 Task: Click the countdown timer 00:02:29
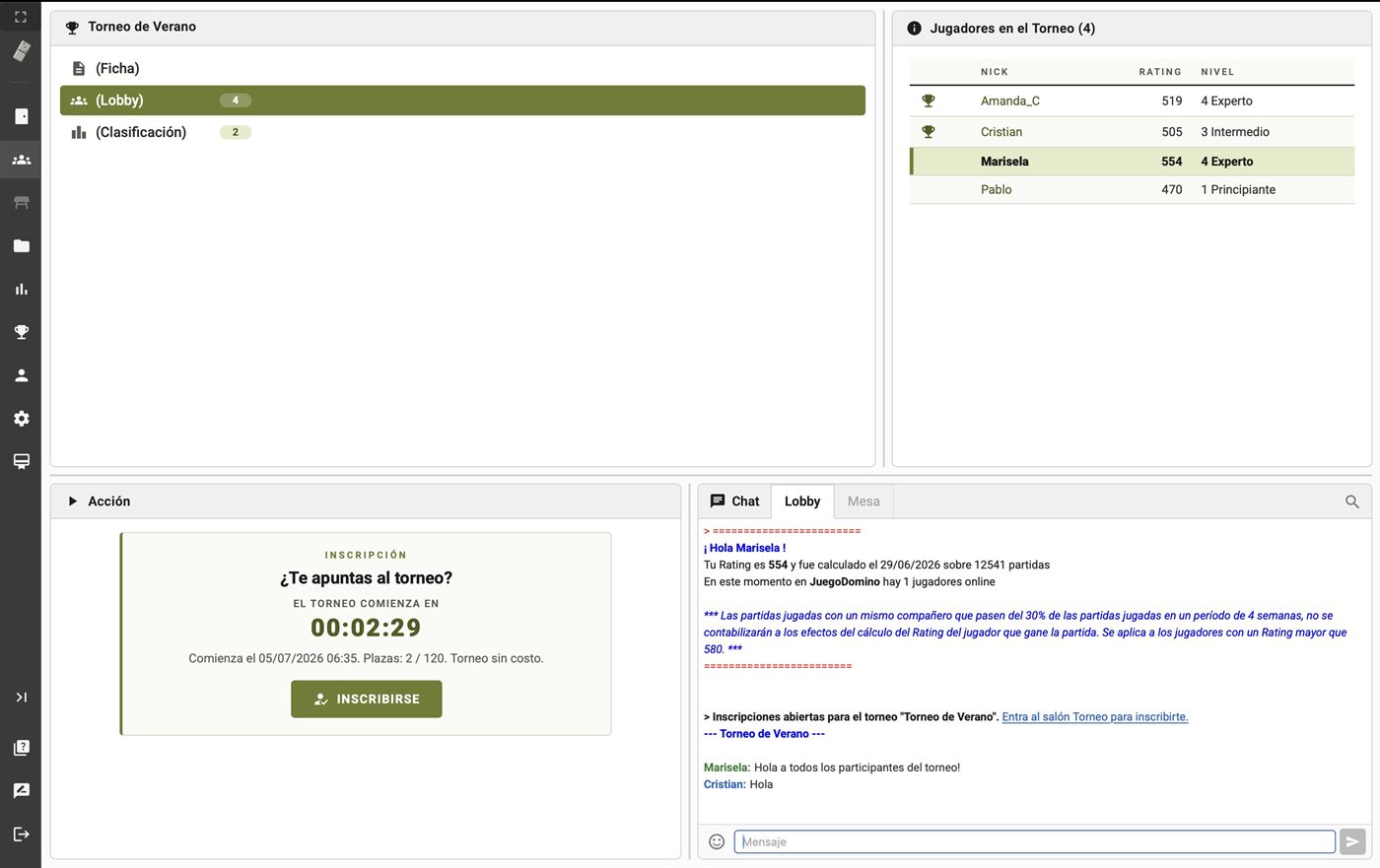[x=366, y=628]
